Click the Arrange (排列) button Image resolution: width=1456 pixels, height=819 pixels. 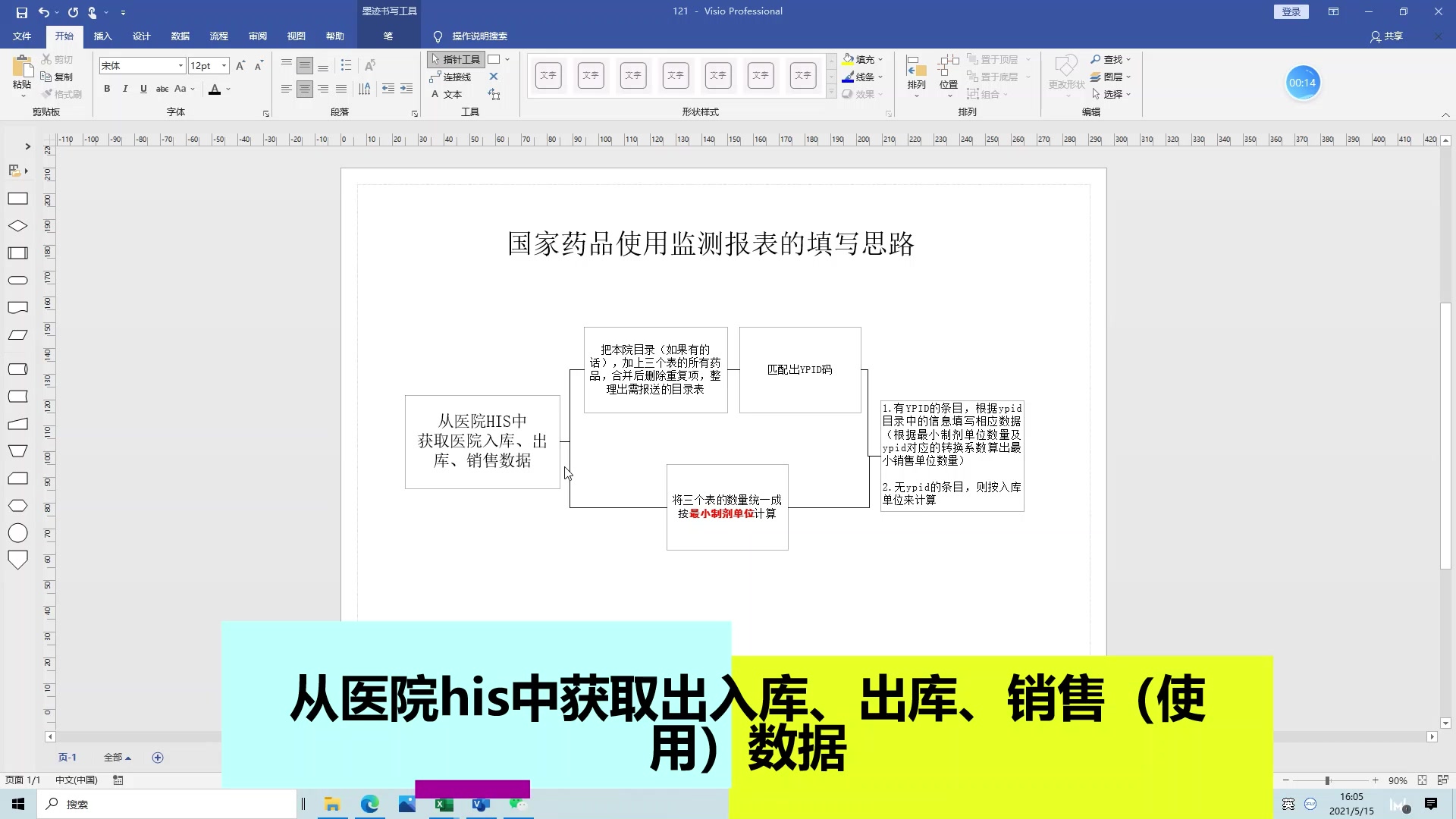916,76
